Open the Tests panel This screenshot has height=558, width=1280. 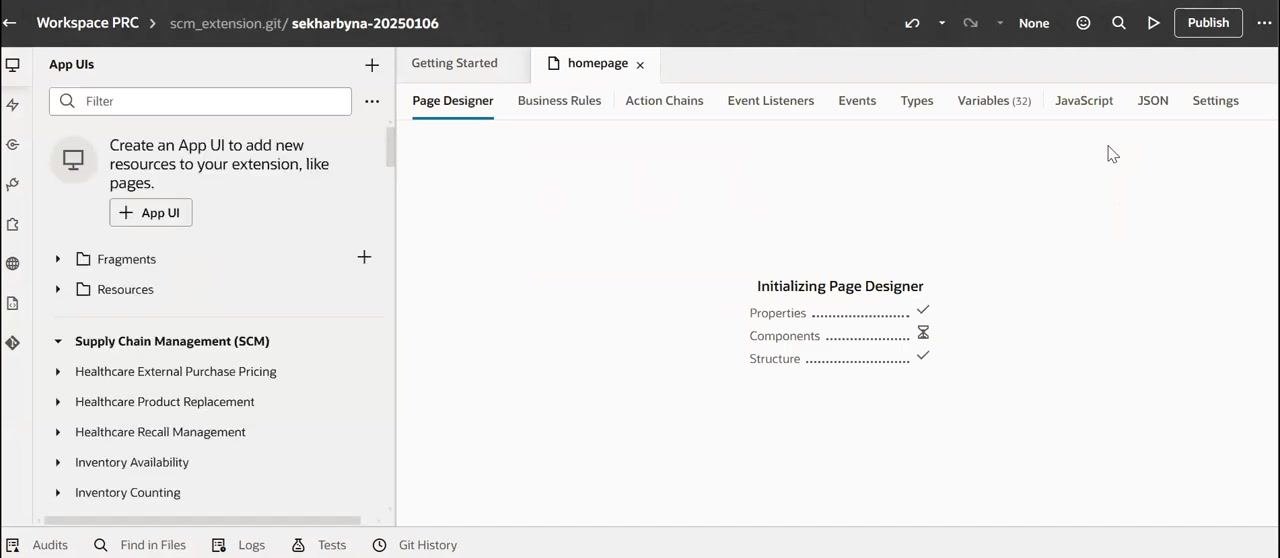319,545
